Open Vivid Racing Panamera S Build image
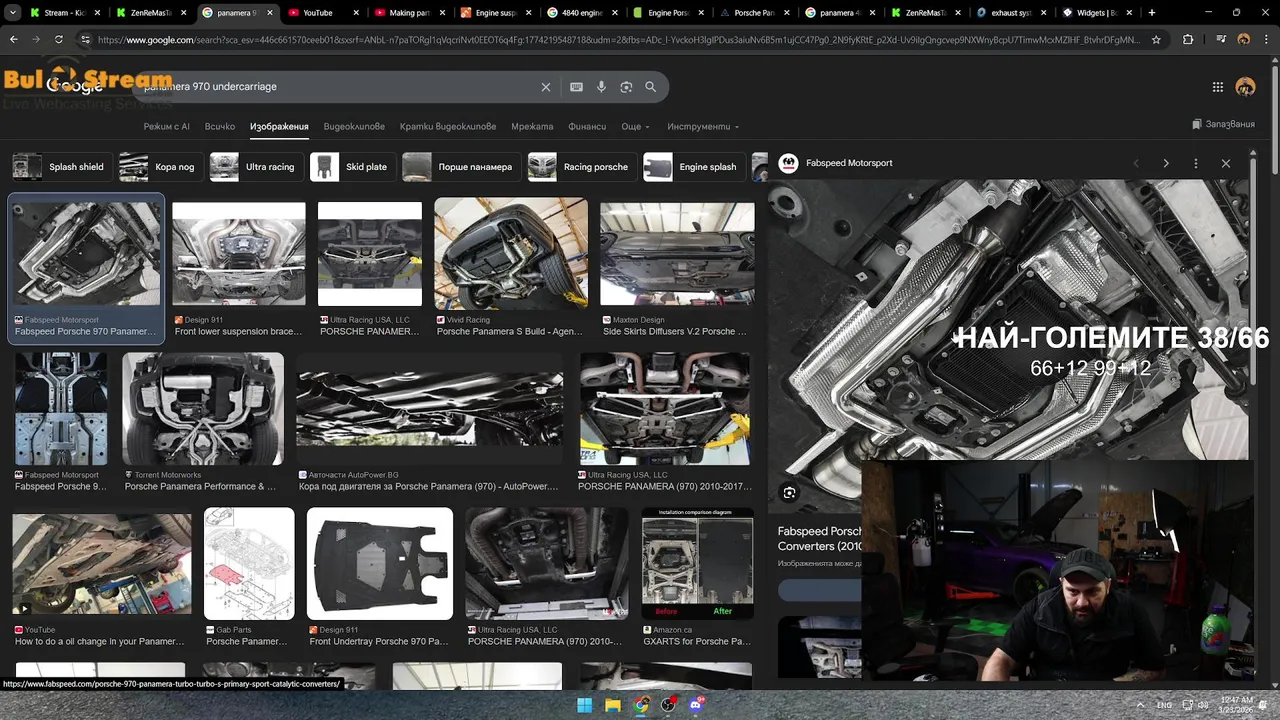Screen dimensions: 1280x720 click(511, 252)
